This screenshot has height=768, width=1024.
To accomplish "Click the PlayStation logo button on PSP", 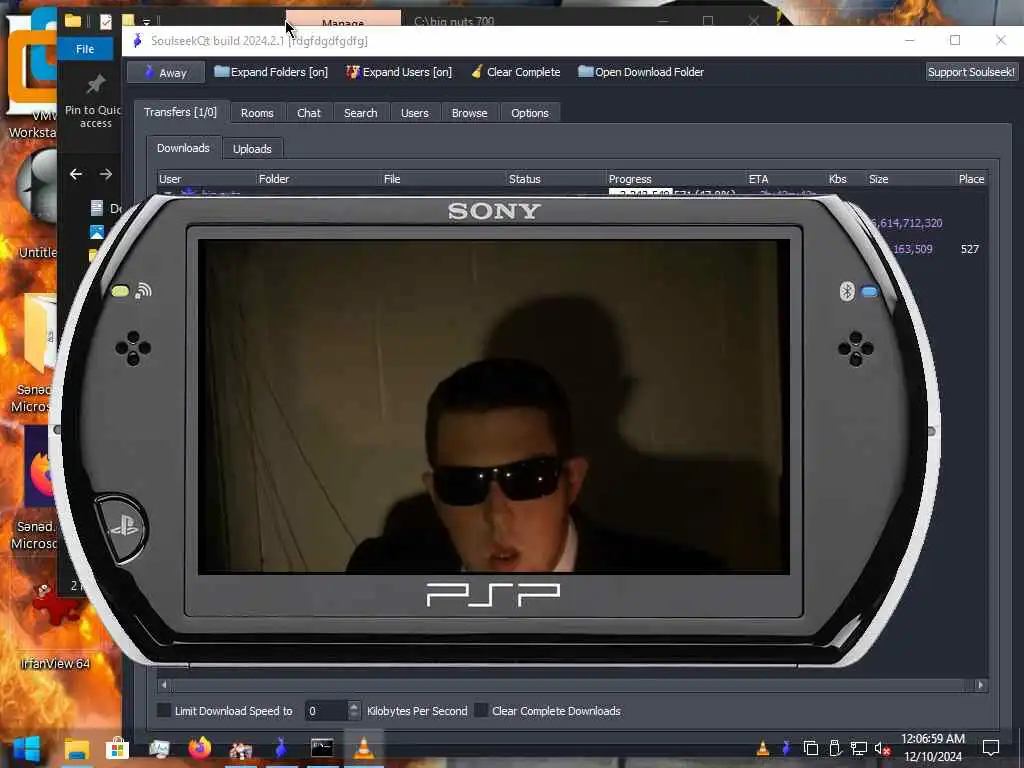I will point(123,528).
